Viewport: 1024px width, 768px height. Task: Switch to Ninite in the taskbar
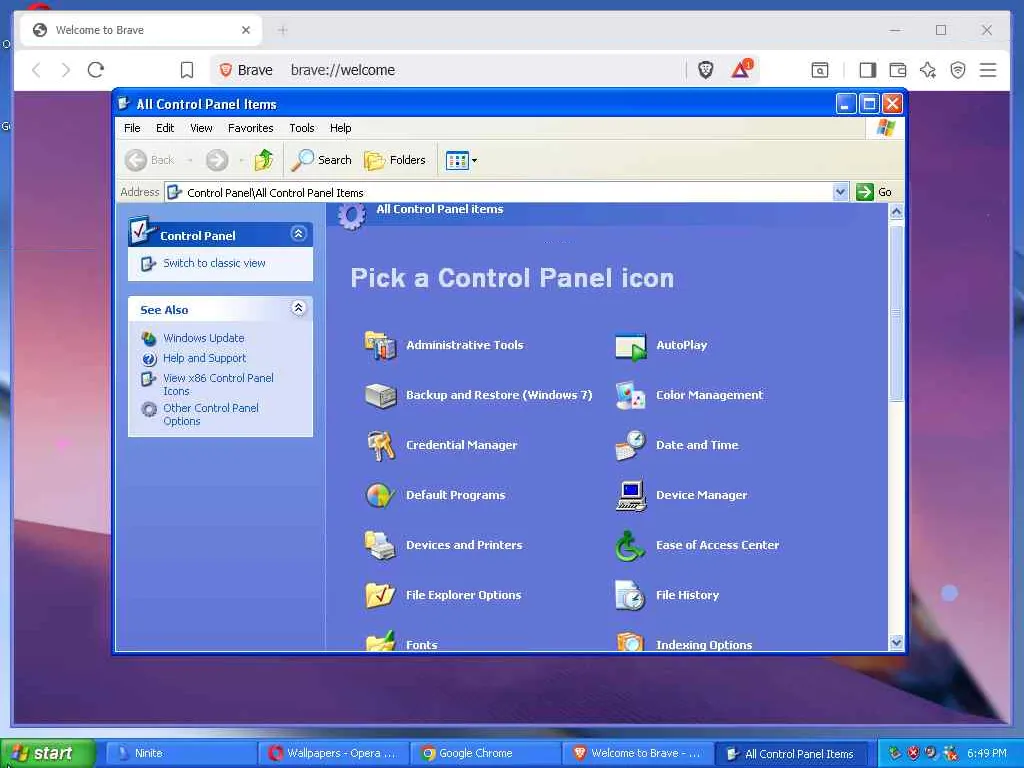(x=180, y=754)
